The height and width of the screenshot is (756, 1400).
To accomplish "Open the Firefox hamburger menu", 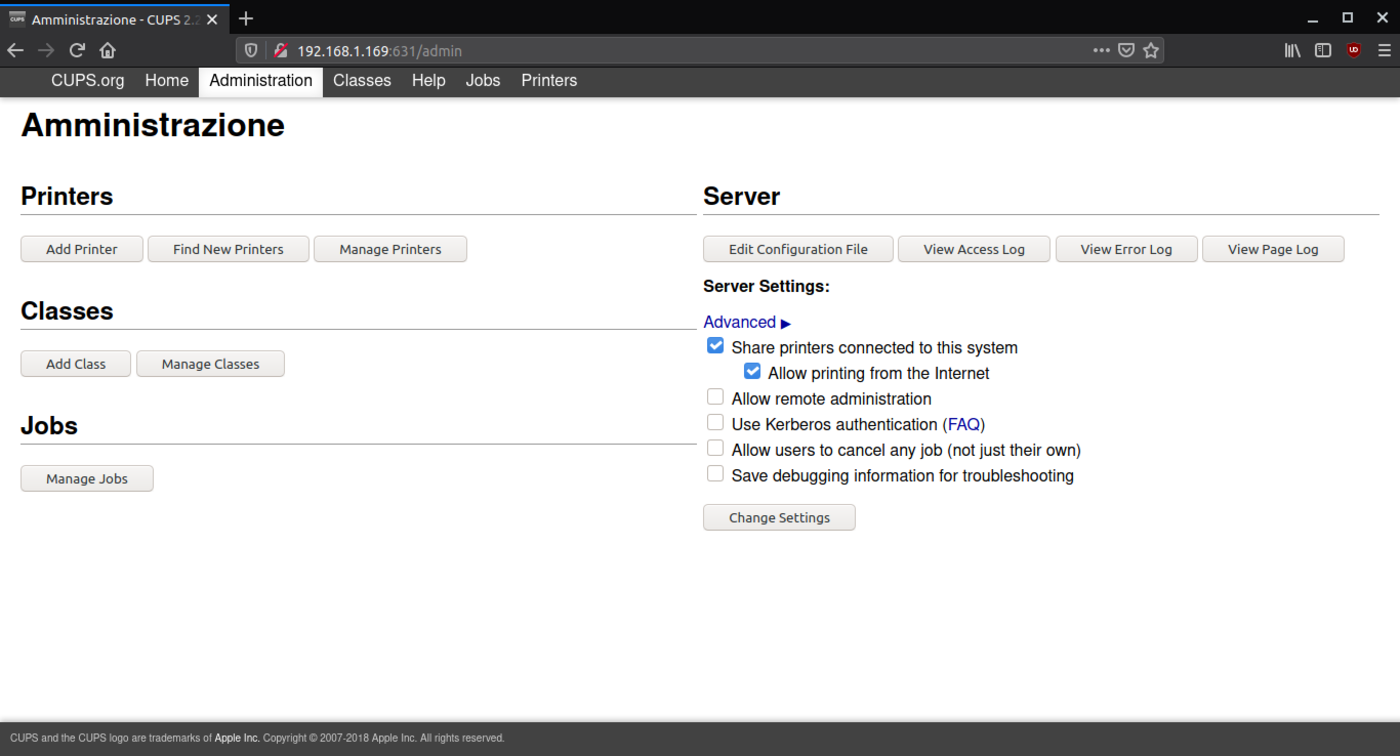I will (x=1385, y=50).
